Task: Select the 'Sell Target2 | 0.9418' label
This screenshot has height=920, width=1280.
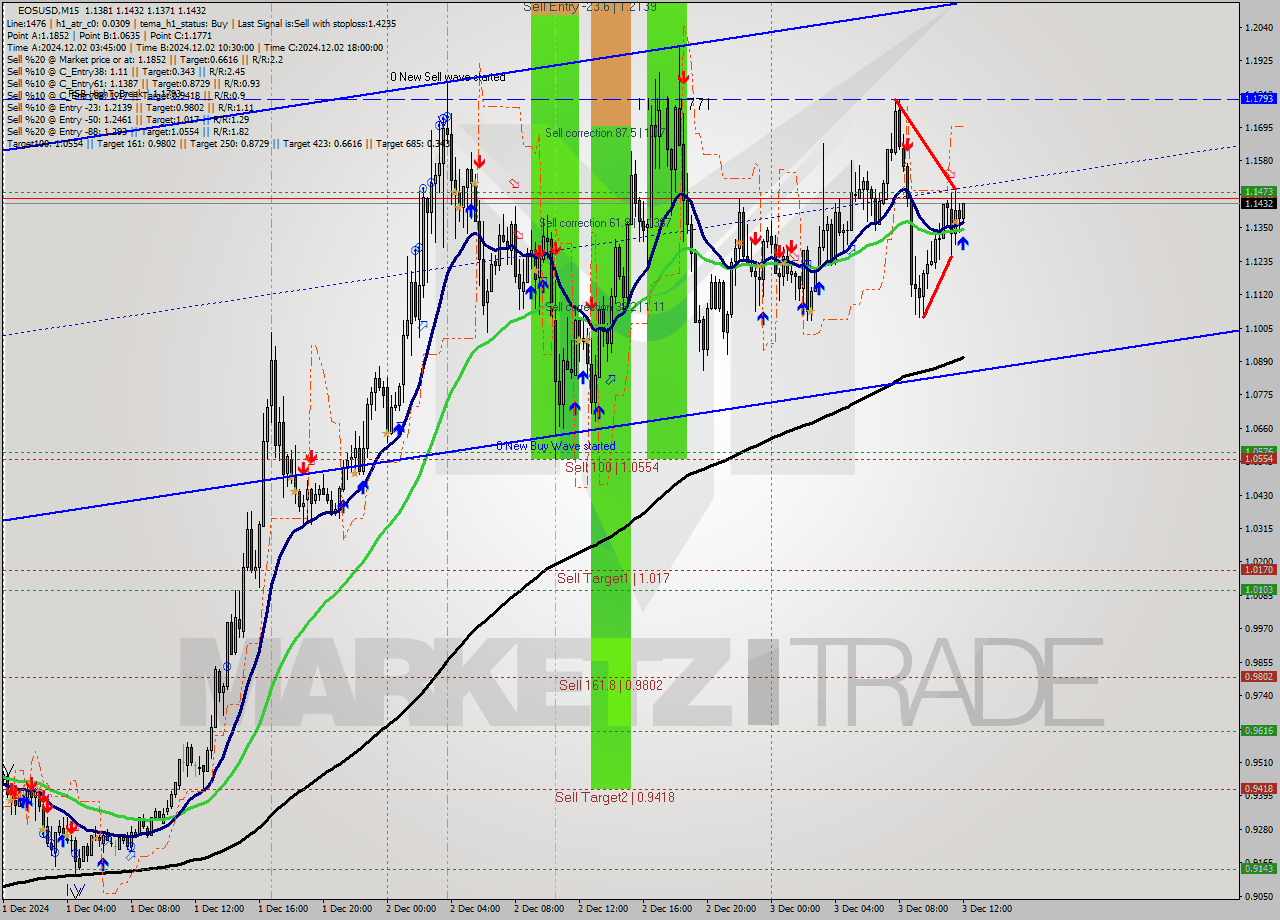Action: (615, 797)
